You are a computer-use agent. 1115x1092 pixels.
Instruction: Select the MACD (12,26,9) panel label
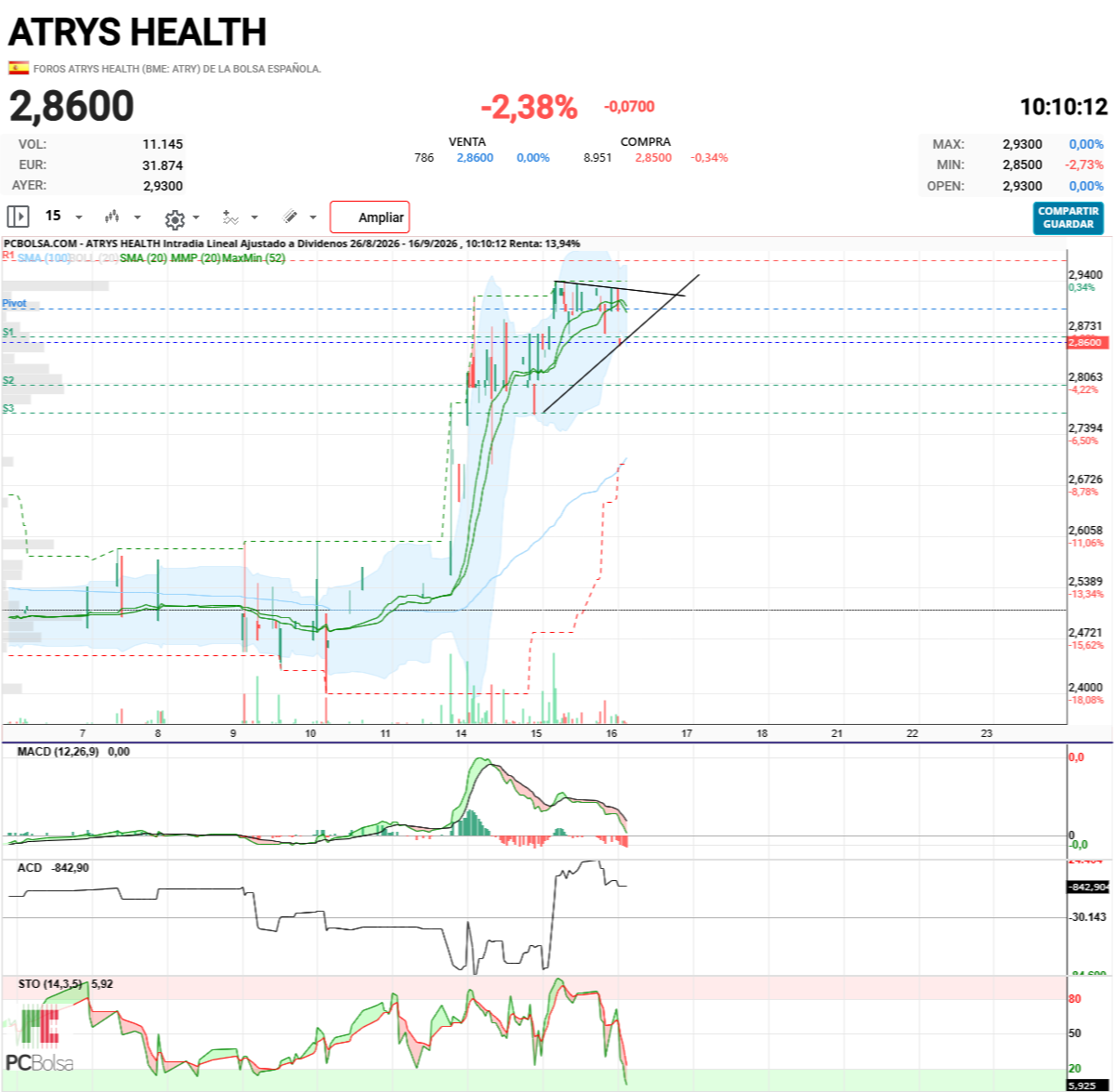coord(58,751)
